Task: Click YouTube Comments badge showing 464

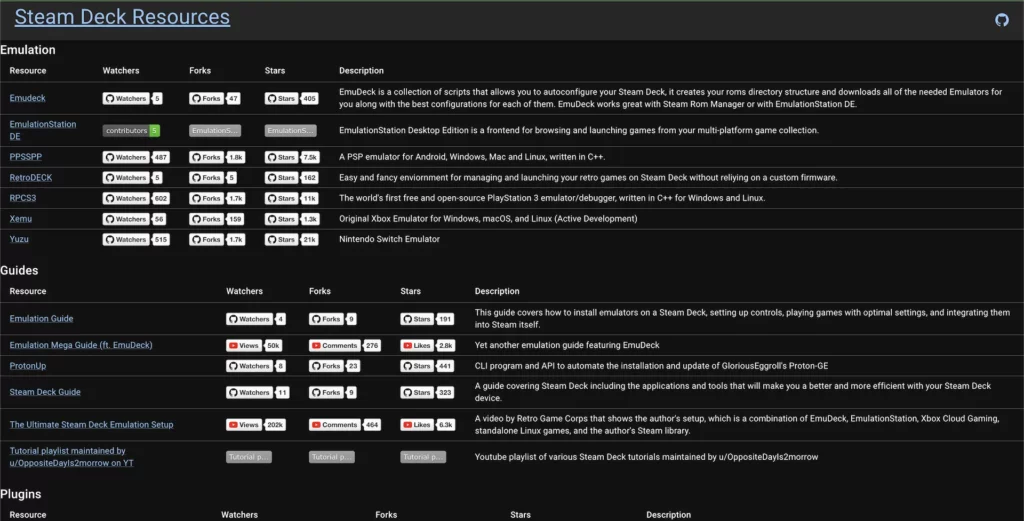Action: 345,425
